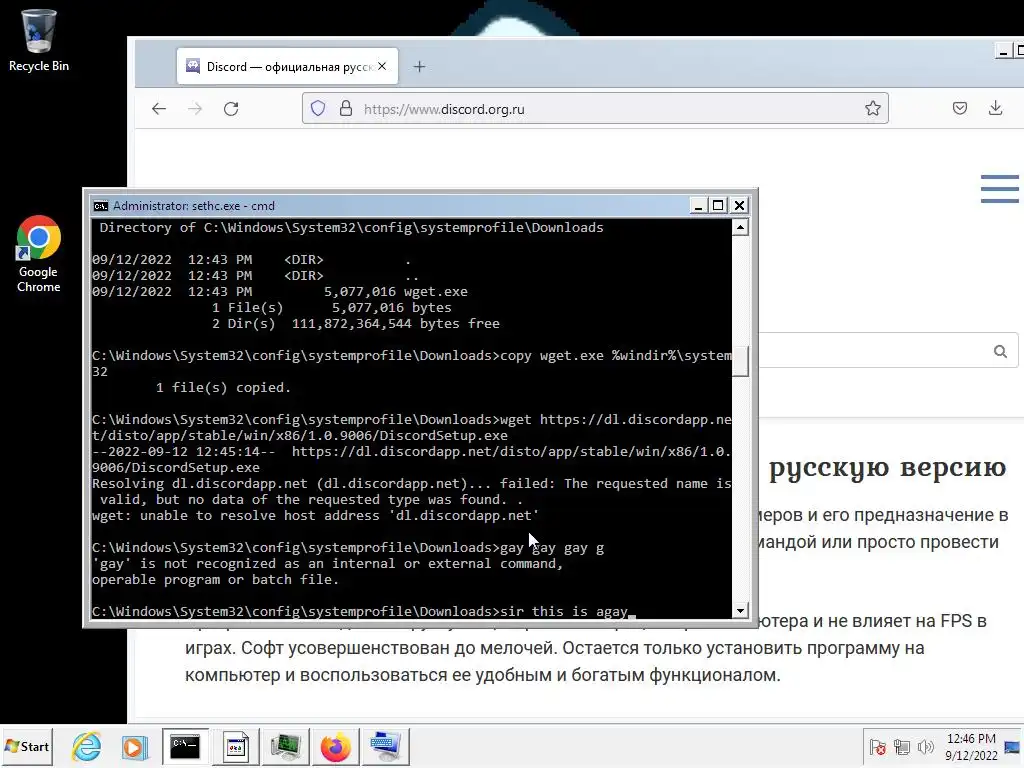Click the Firefox forward arrow button
Screen dimensions: 1024x768
[x=195, y=109]
